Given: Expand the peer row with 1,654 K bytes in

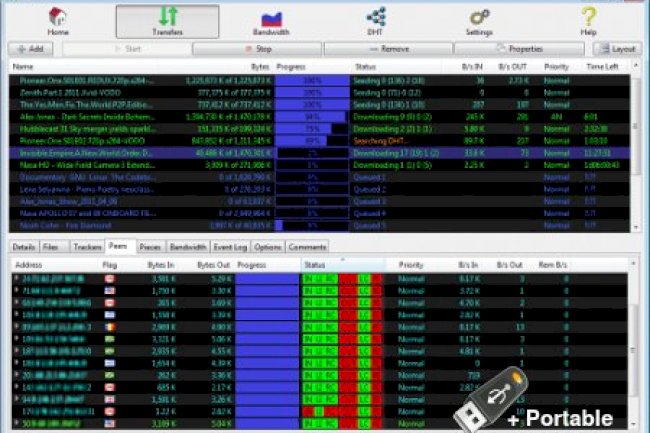Looking at the screenshot, I should tap(17, 363).
